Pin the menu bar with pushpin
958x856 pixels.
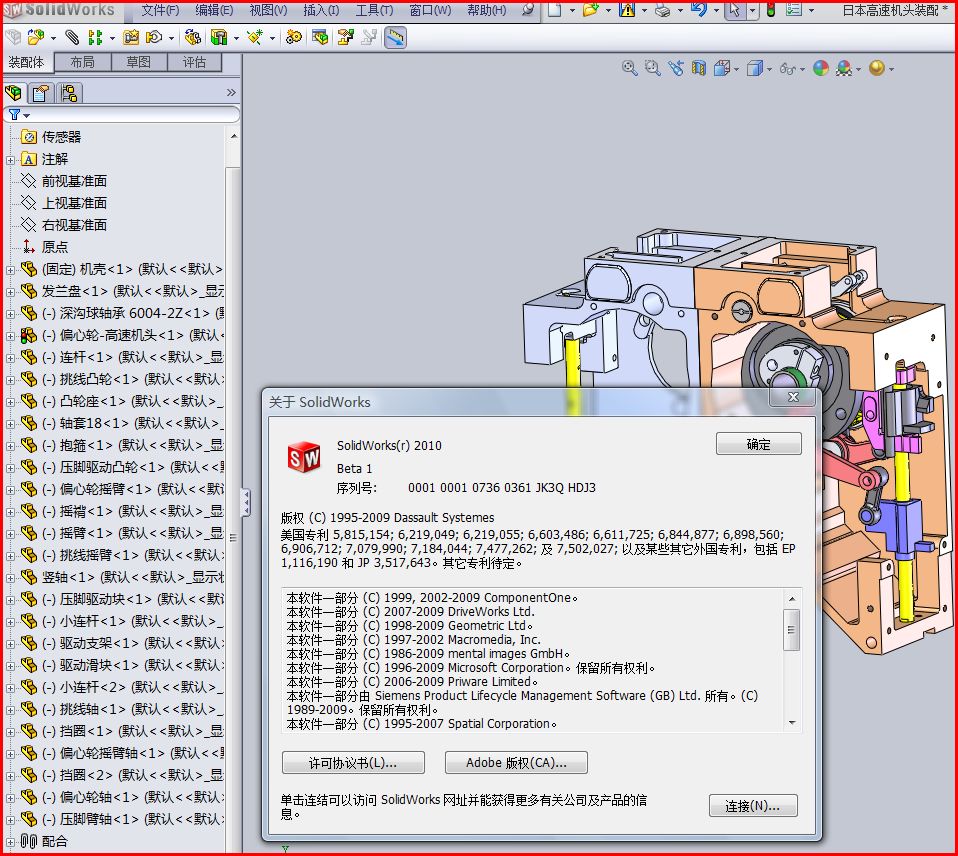[x=528, y=10]
